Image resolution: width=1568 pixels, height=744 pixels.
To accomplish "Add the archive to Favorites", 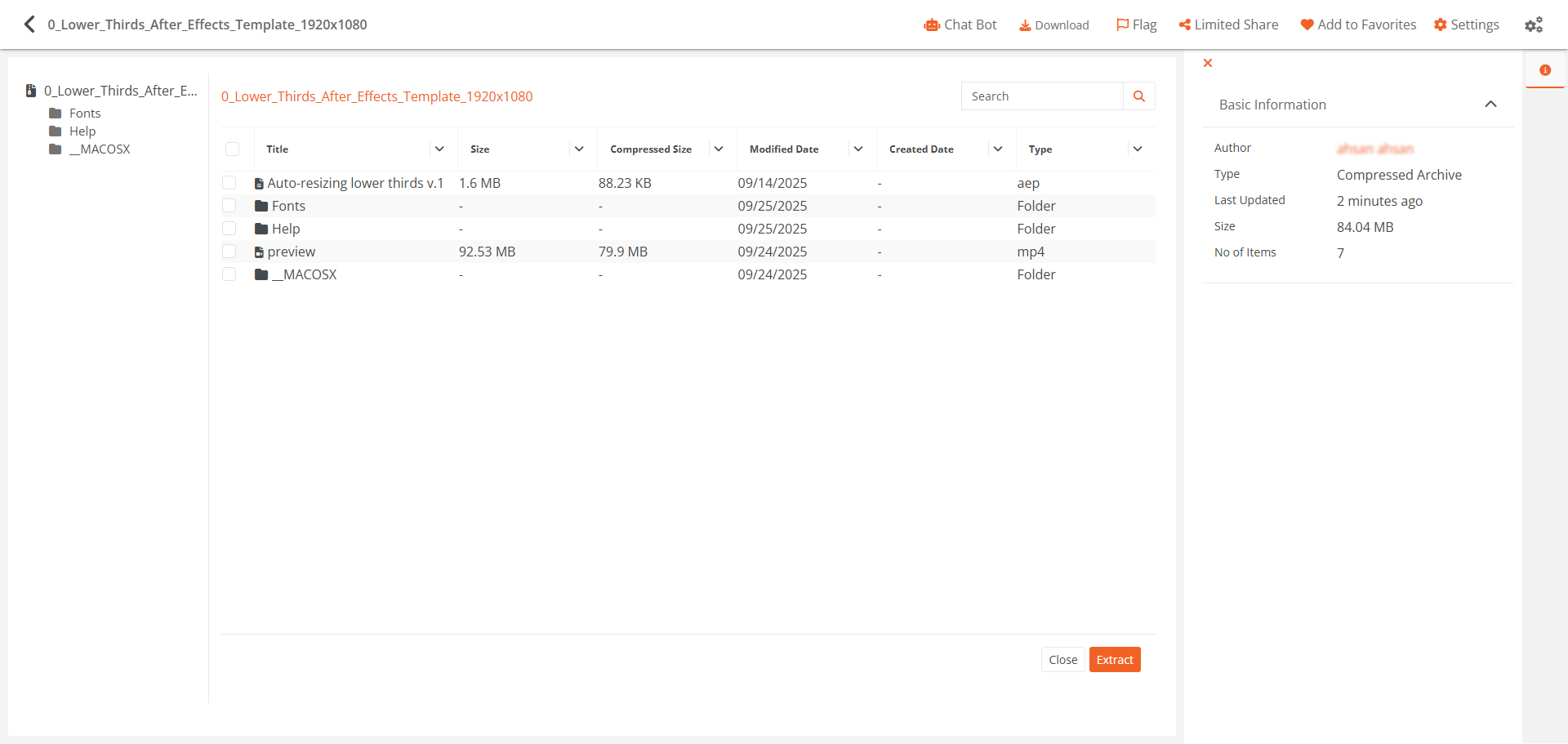I will click(x=1358, y=25).
